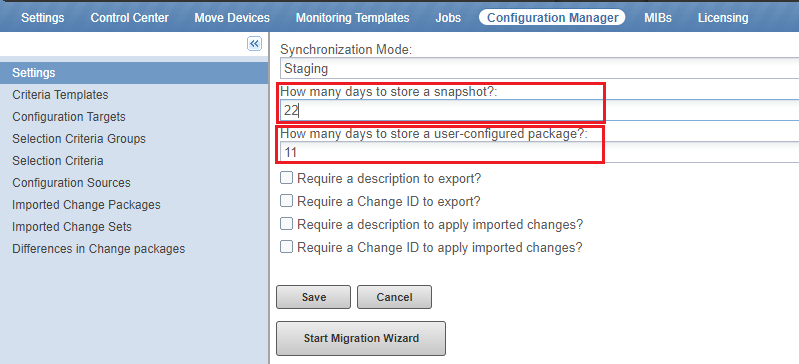Go to the Monitoring Templates tab
This screenshot has width=799, height=364.
tap(353, 18)
